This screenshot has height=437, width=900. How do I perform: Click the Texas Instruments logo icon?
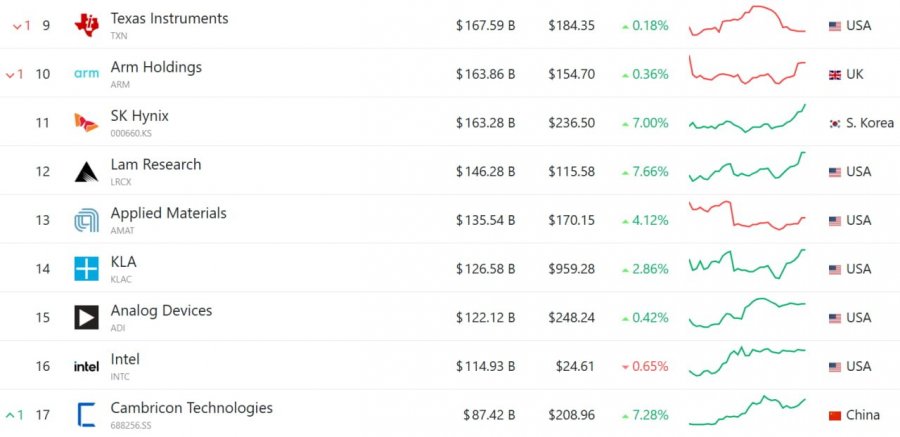point(87,25)
